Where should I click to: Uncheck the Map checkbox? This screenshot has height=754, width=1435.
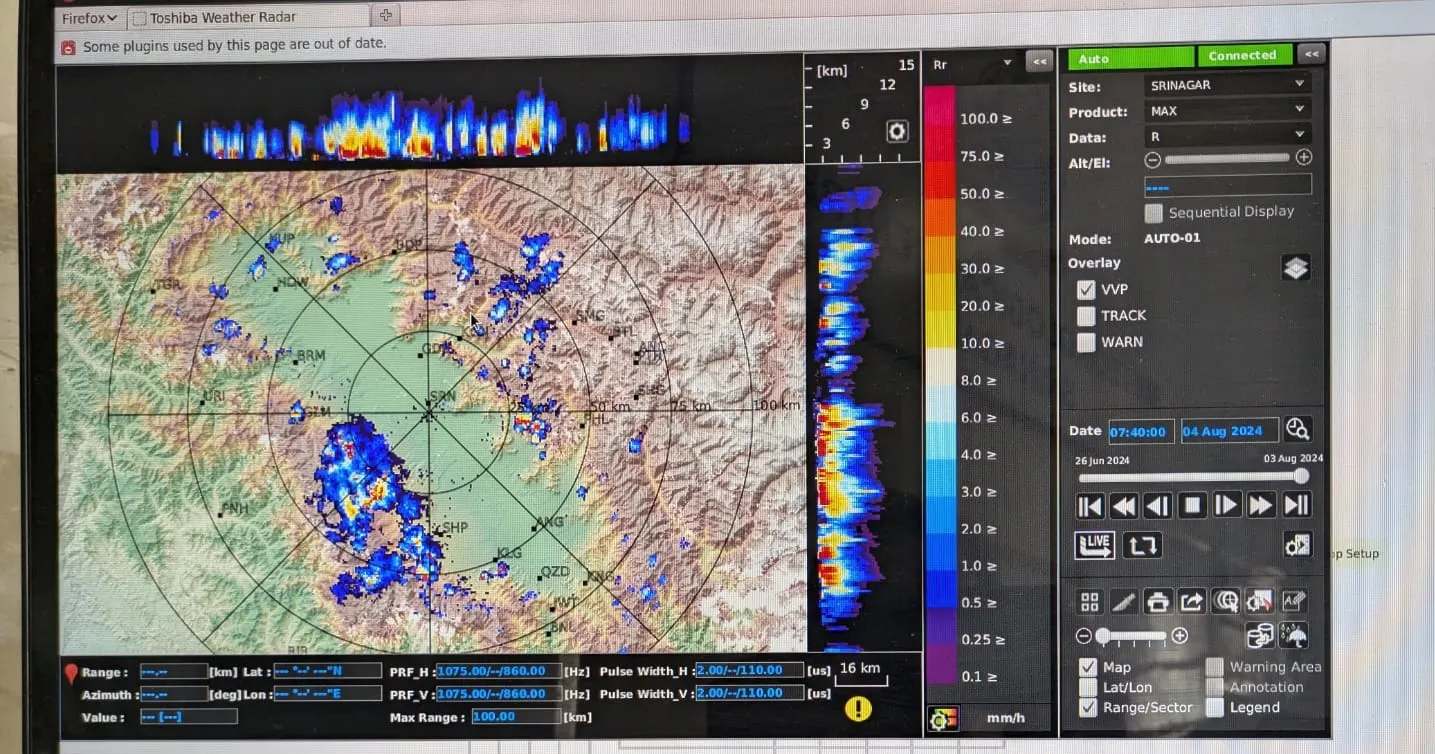1088,667
